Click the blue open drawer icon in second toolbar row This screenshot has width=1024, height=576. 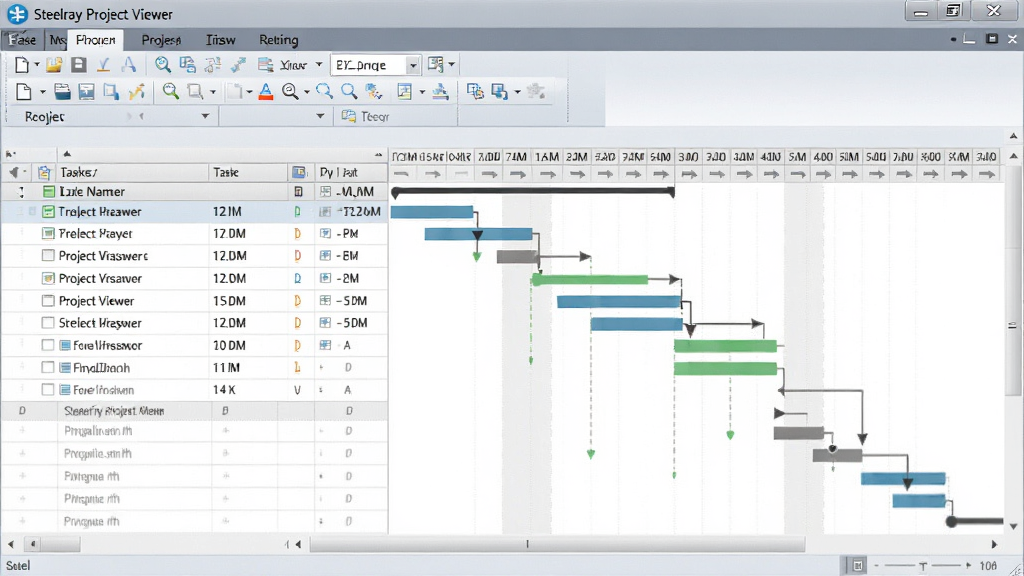click(x=62, y=91)
